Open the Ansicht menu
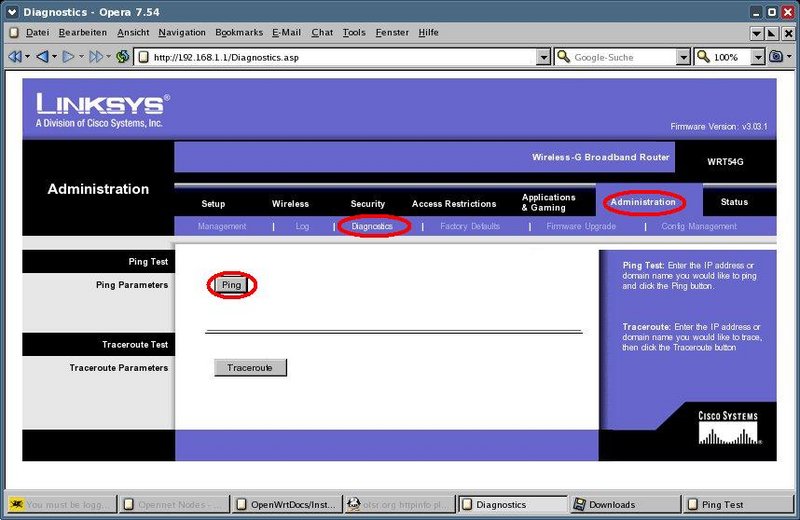Viewport: 800px width, 520px height. pos(133,33)
